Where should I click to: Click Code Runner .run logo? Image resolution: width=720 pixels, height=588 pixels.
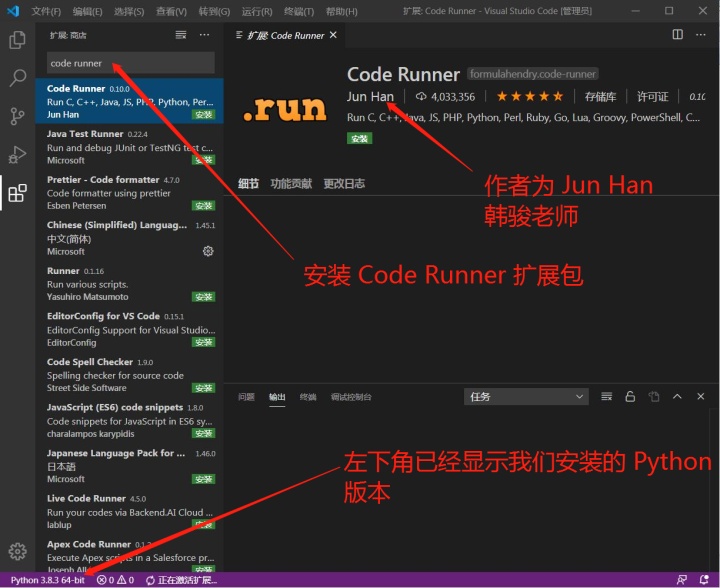click(x=285, y=109)
